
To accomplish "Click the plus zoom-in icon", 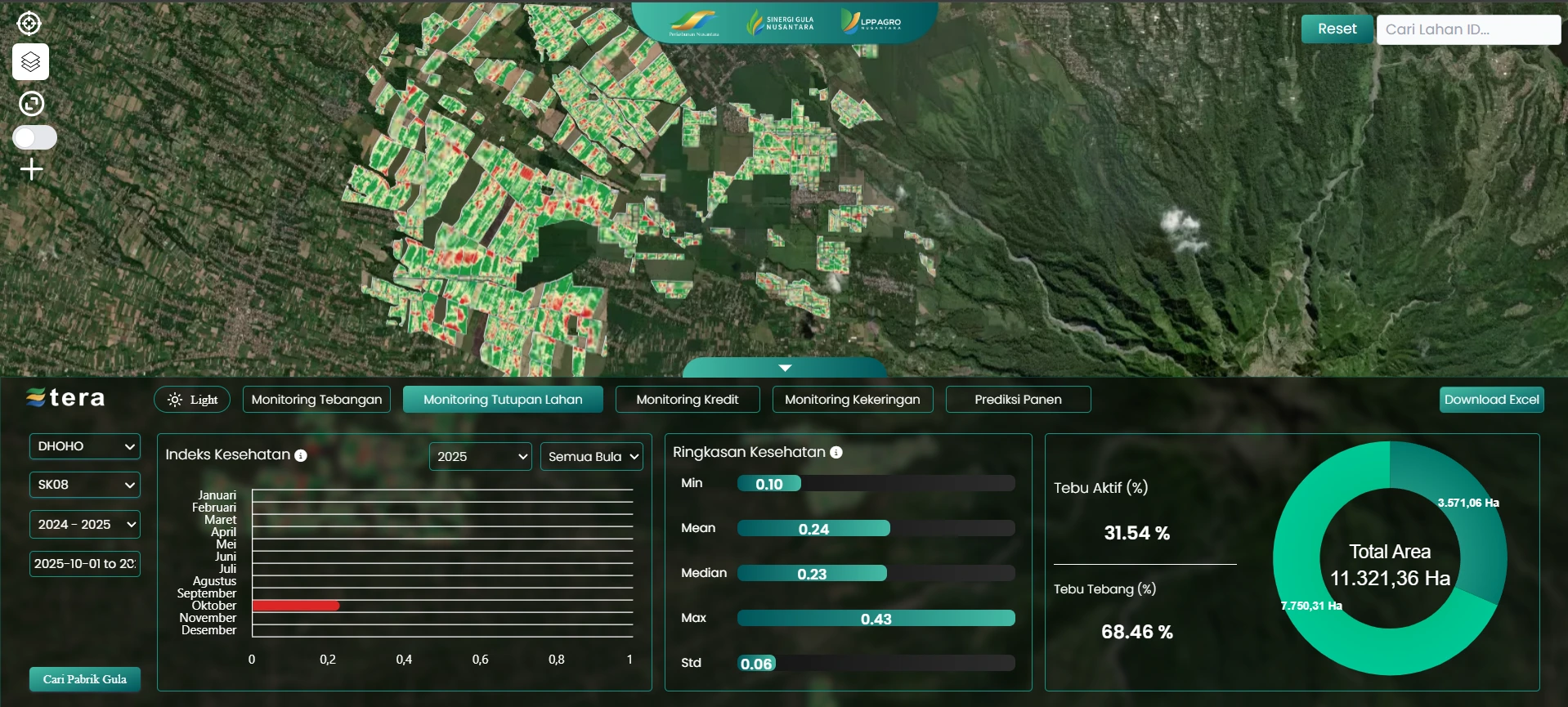I will click(x=31, y=169).
